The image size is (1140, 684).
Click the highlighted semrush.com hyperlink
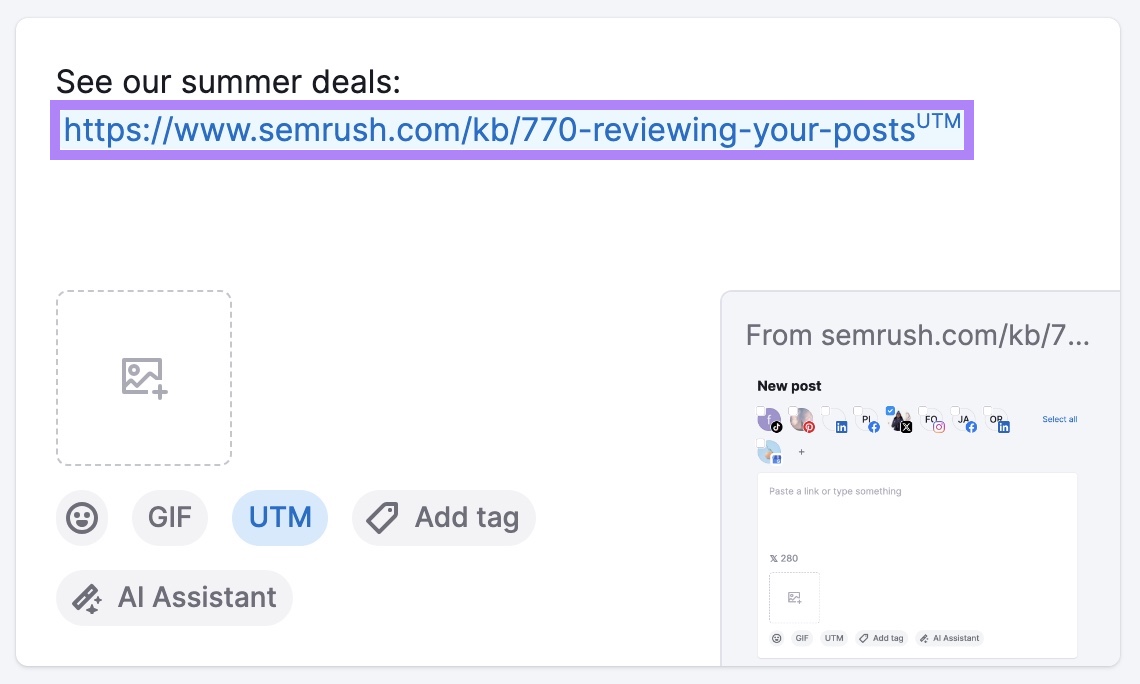click(490, 130)
